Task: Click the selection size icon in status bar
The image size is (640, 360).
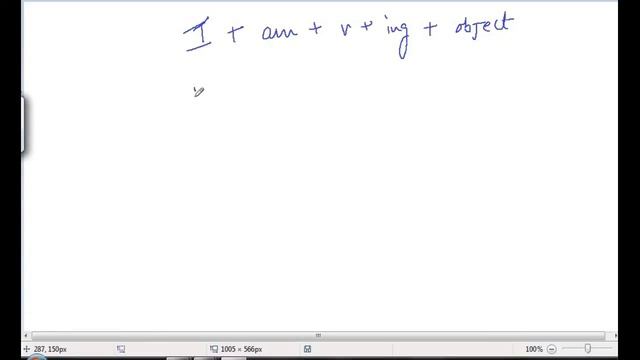Action: click(121, 349)
